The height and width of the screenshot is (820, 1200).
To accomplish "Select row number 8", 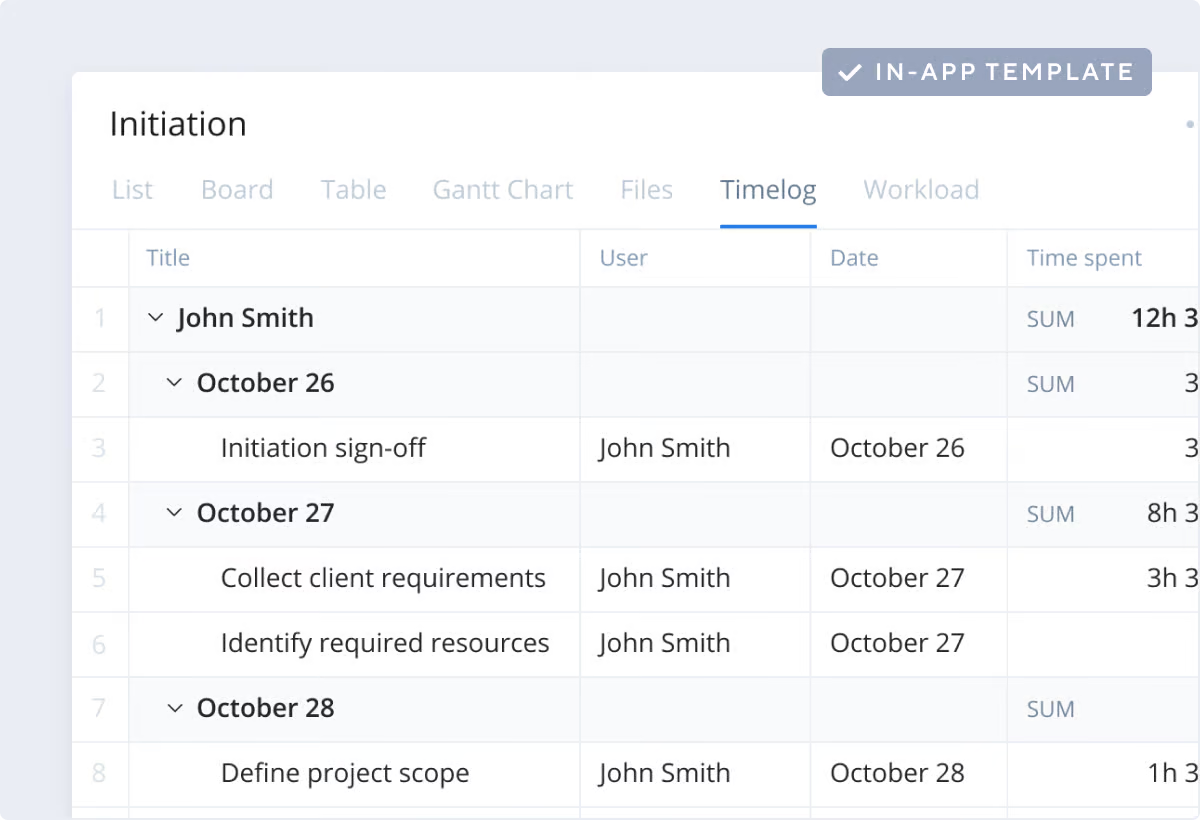I will [99, 773].
